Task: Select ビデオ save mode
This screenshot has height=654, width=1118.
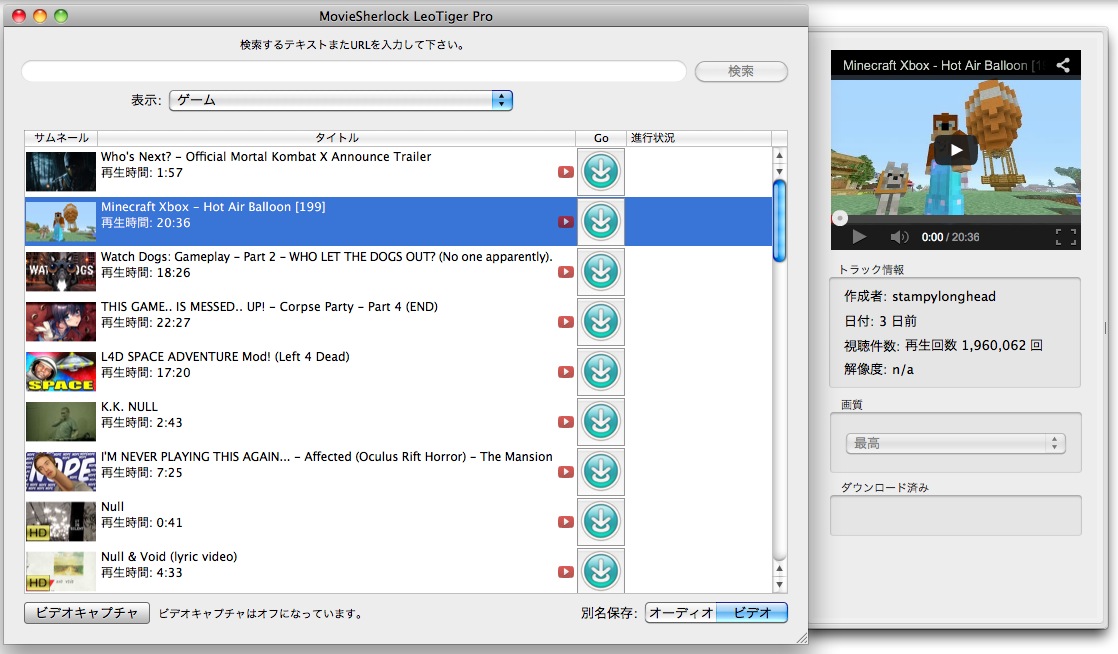Action: 752,613
